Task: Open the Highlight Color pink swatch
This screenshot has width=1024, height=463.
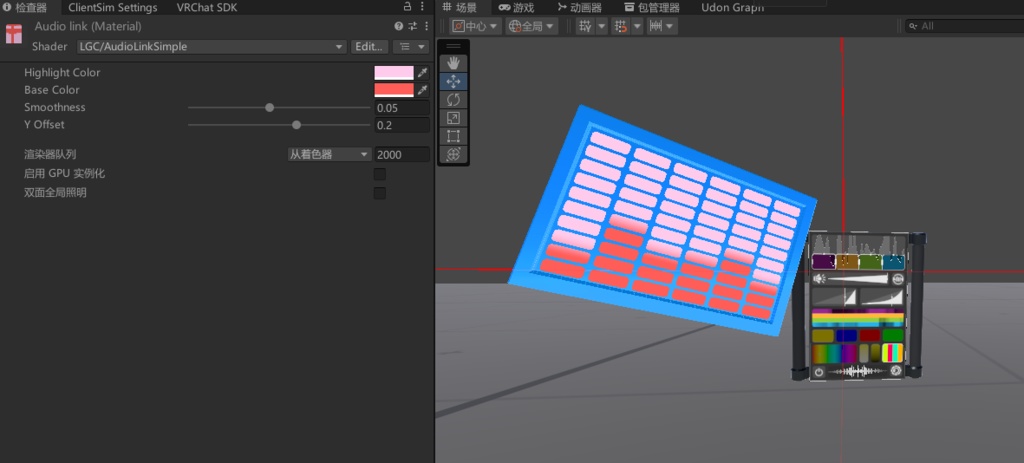Action: [x=394, y=72]
